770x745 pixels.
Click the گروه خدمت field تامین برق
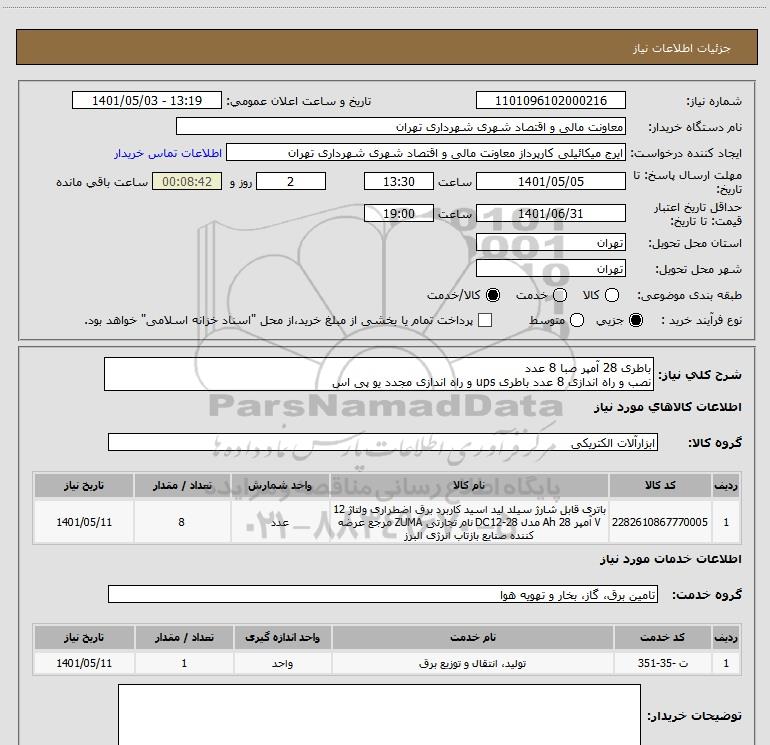pos(383,594)
